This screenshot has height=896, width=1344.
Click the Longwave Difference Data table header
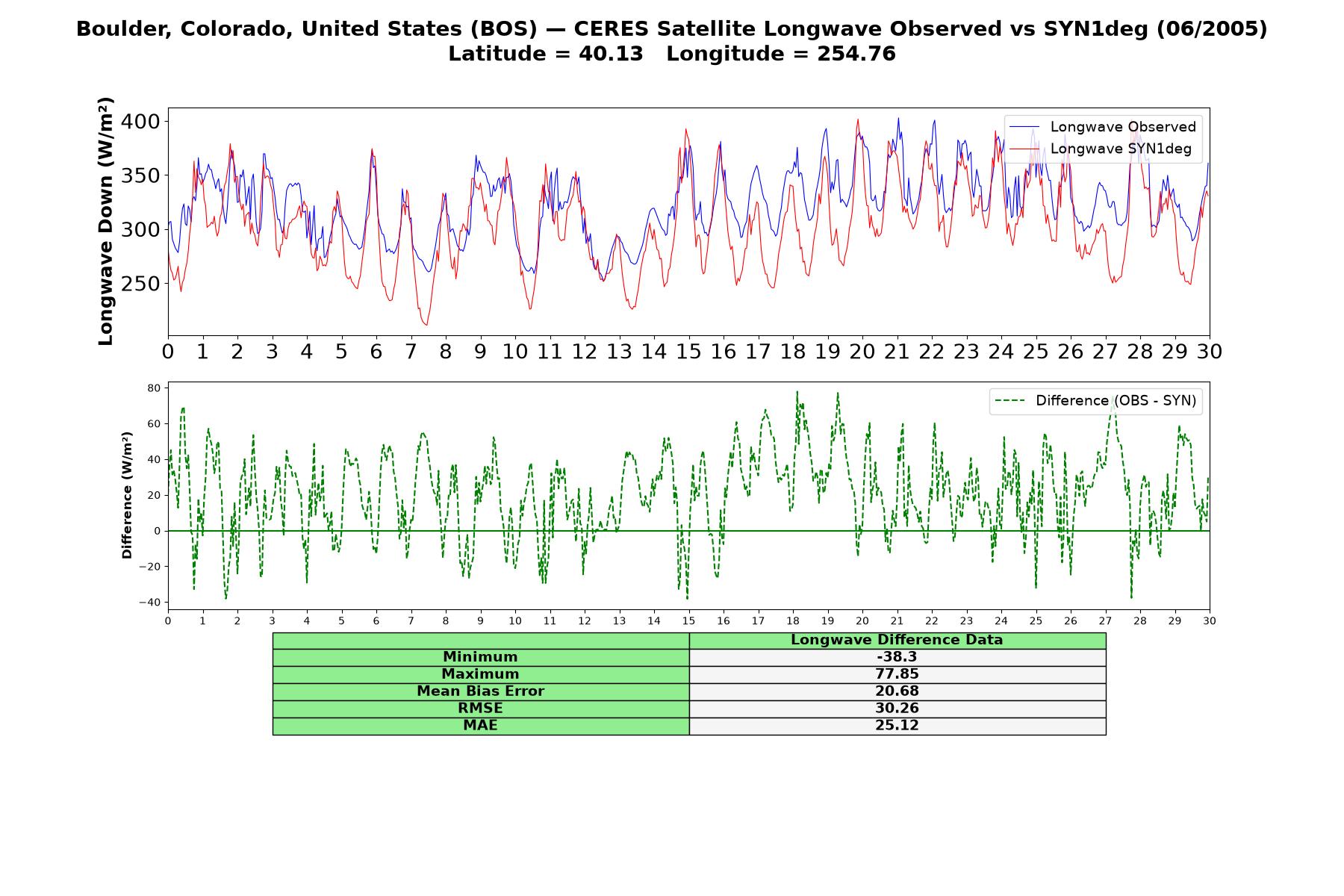(897, 641)
